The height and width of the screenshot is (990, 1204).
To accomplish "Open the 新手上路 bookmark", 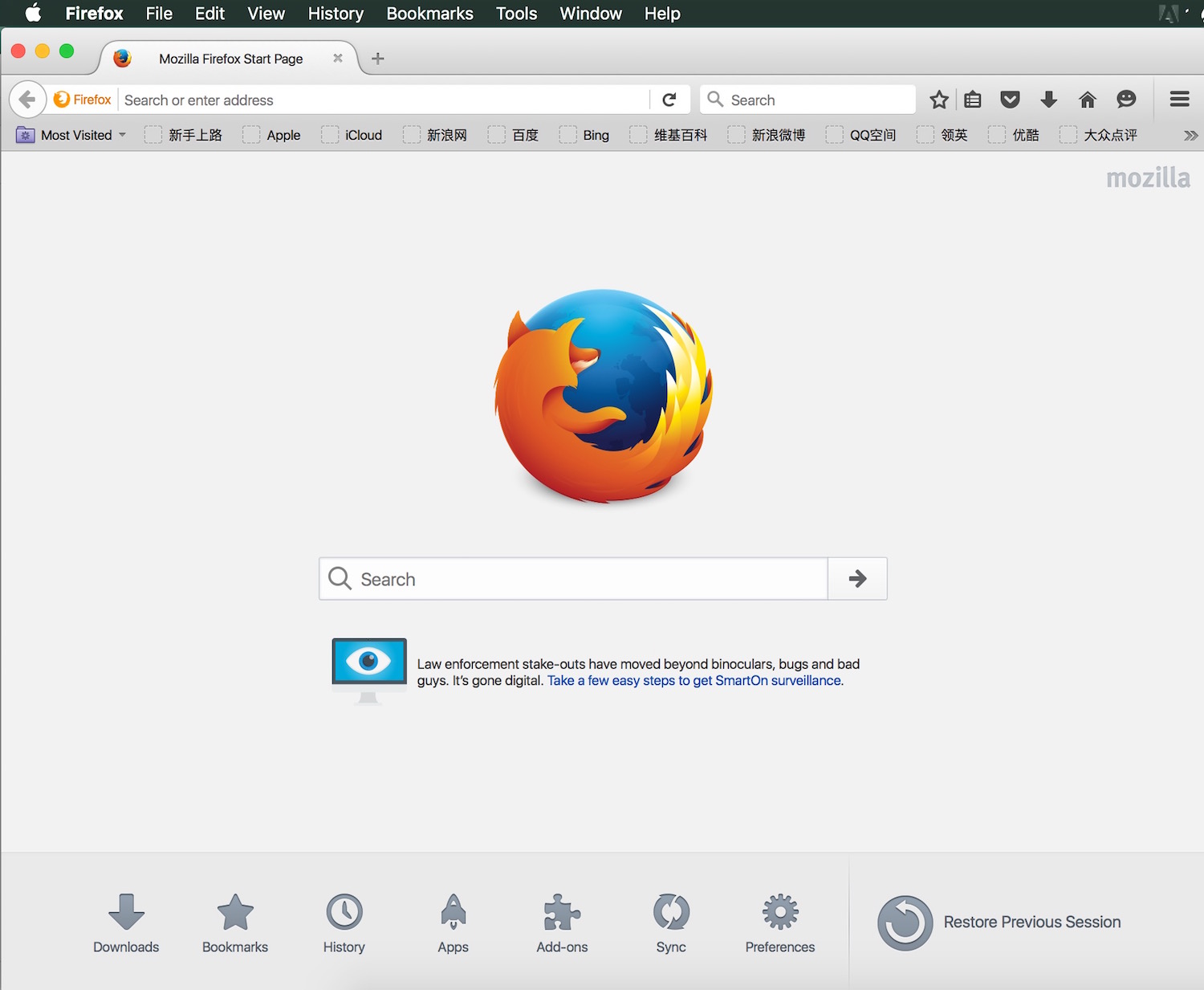I will pos(184,135).
